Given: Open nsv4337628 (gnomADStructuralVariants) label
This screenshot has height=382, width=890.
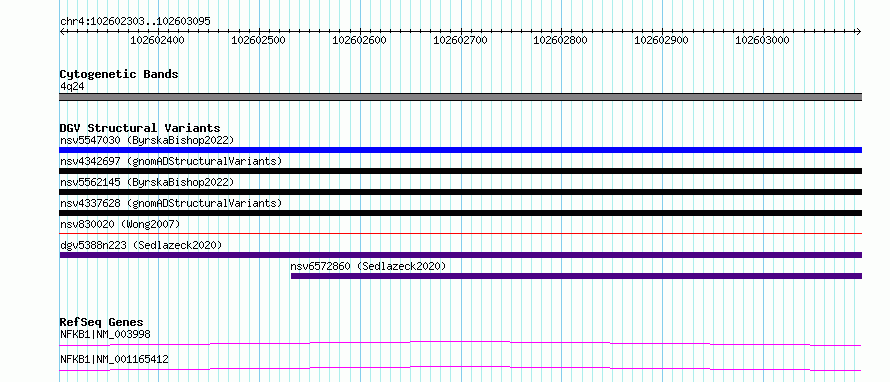Looking at the screenshot, I should [x=171, y=203].
